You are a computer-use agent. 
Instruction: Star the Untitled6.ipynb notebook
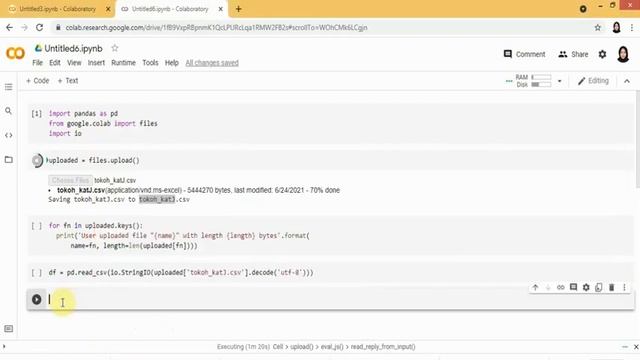(x=115, y=48)
